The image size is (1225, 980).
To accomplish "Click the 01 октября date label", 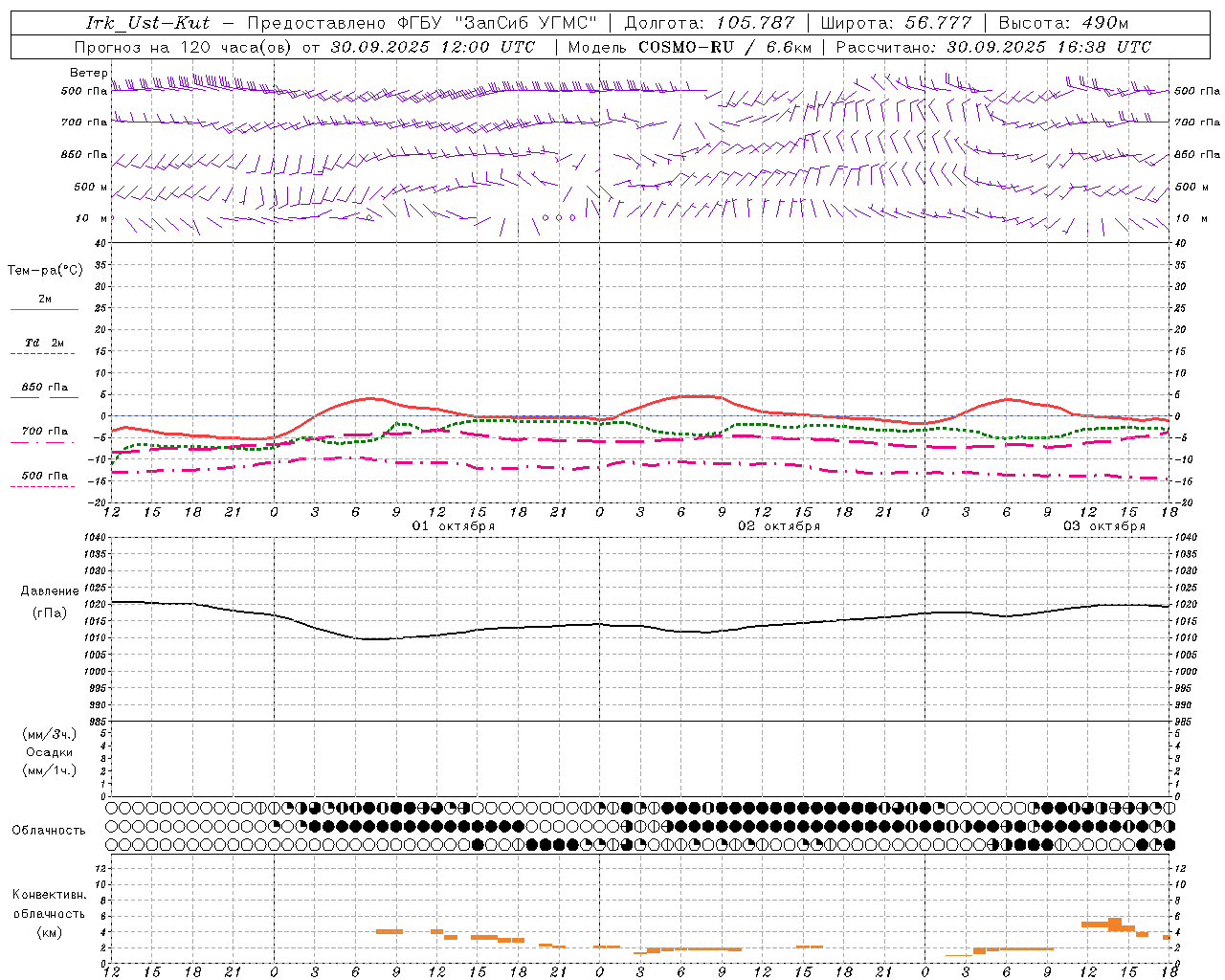I will pos(454,526).
